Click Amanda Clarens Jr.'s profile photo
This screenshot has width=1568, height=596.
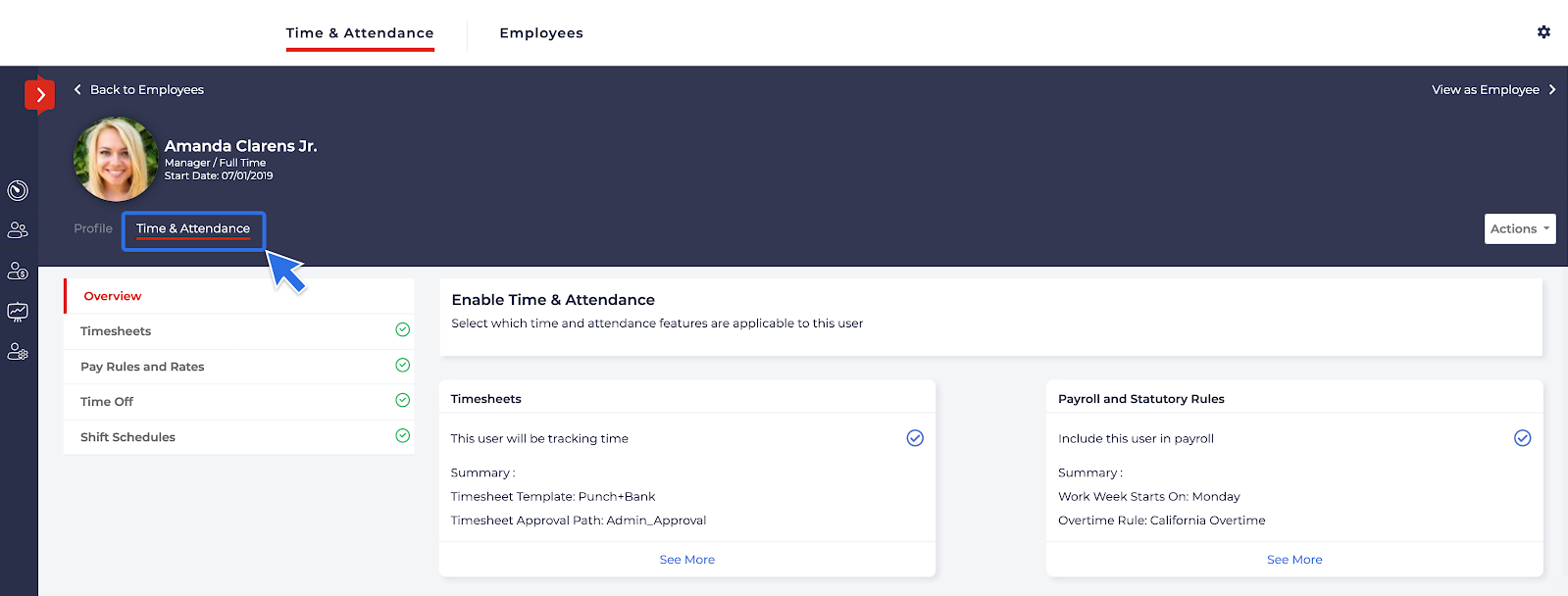[115, 159]
